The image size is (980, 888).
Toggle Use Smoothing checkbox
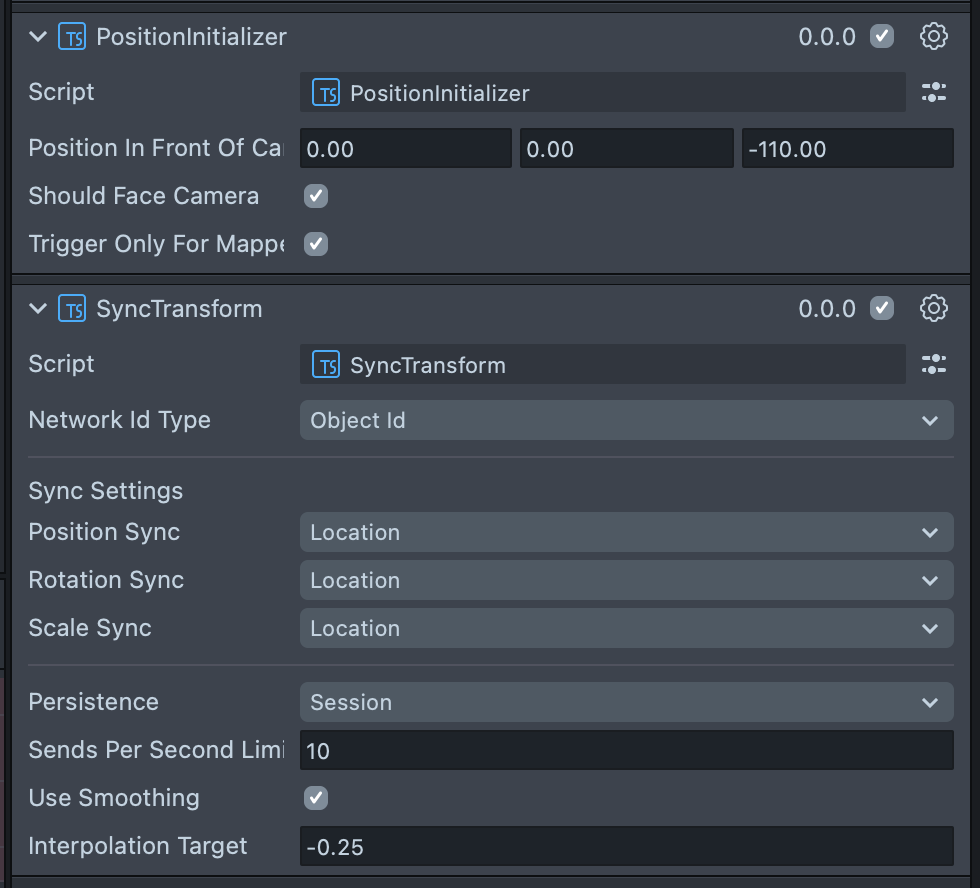point(316,798)
